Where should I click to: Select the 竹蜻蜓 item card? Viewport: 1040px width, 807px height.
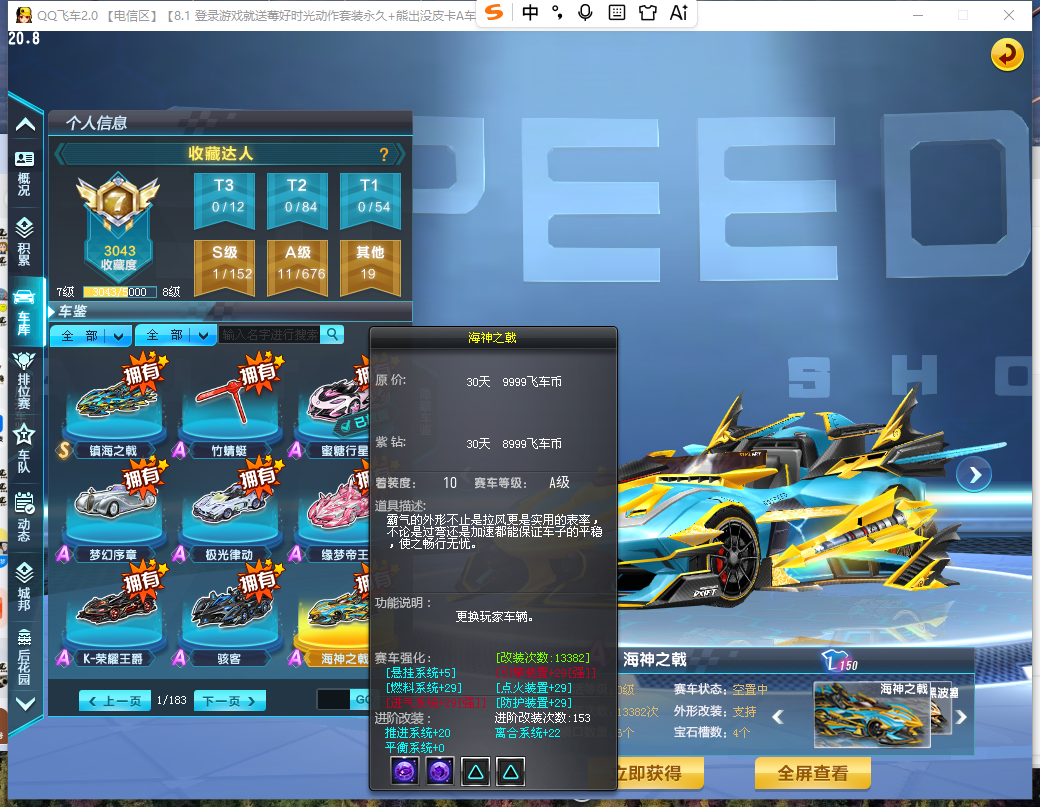(229, 408)
